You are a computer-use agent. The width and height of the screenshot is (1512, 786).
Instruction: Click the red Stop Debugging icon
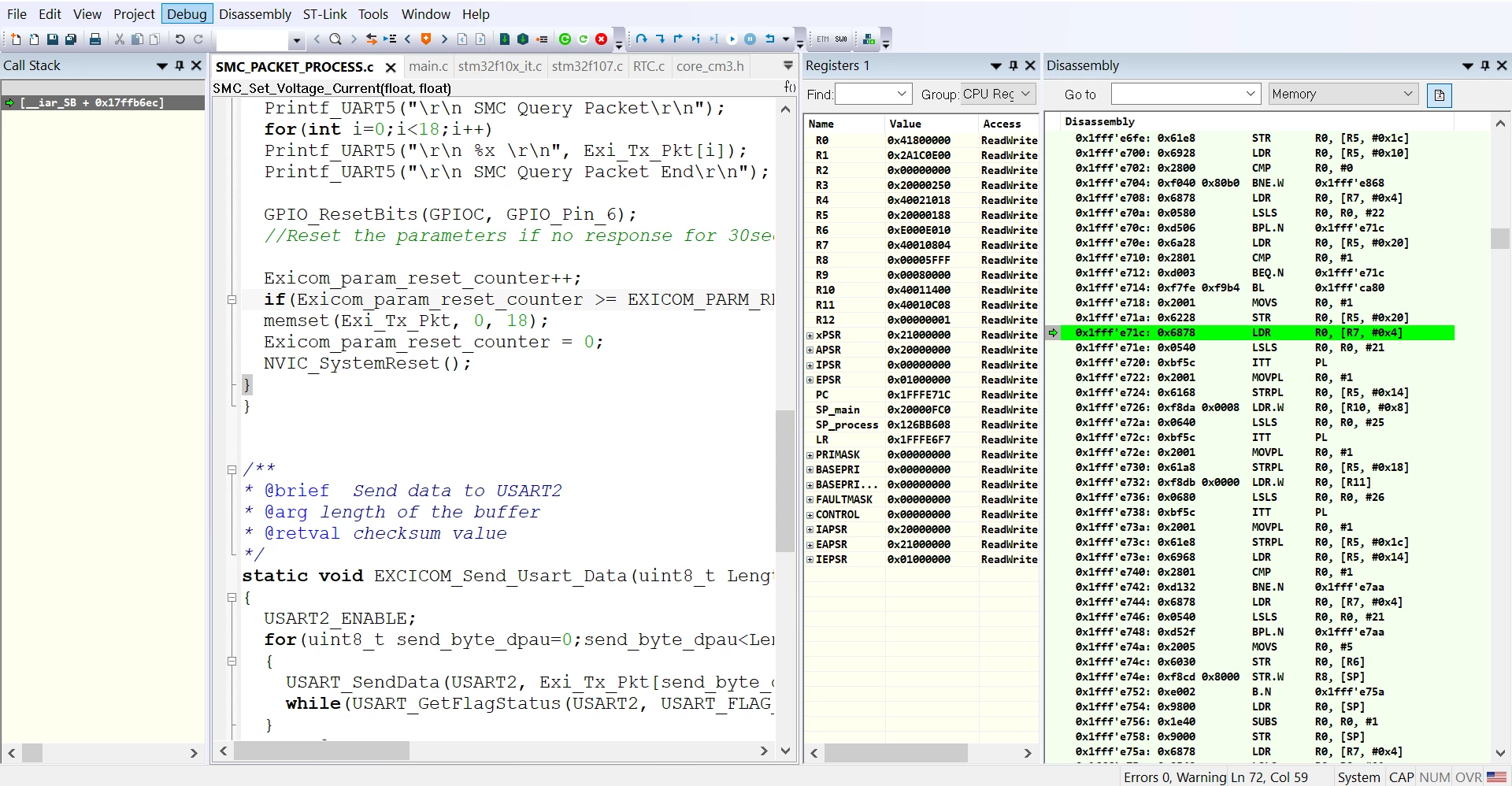[602, 39]
